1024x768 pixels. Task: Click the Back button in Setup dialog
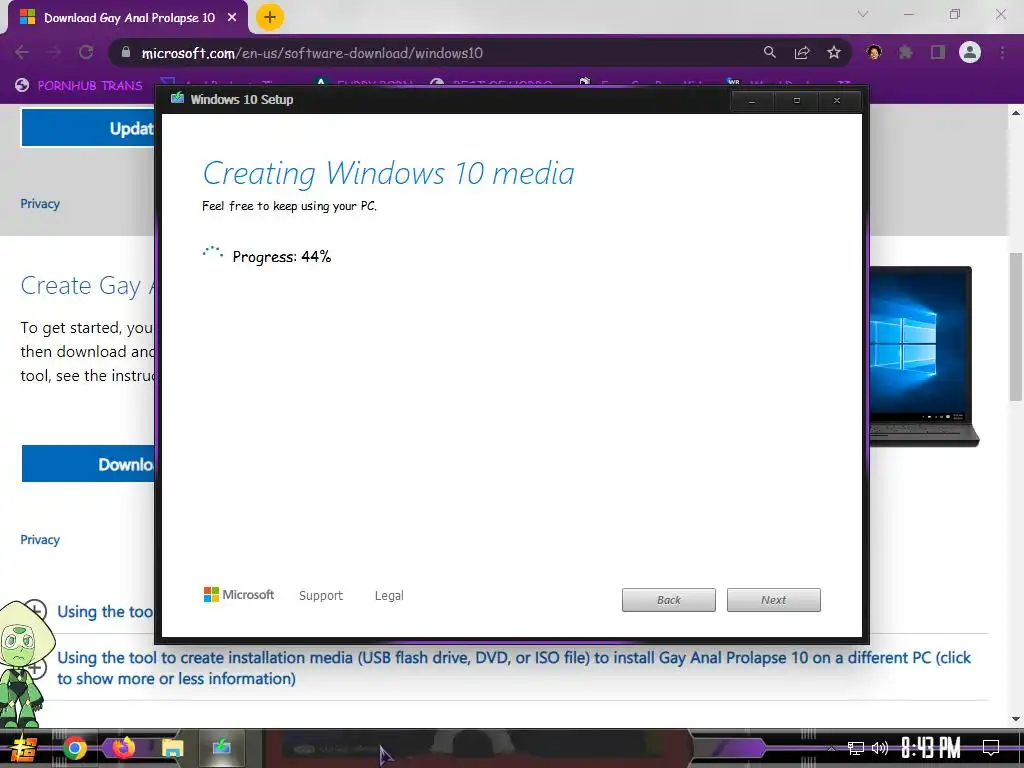669,600
